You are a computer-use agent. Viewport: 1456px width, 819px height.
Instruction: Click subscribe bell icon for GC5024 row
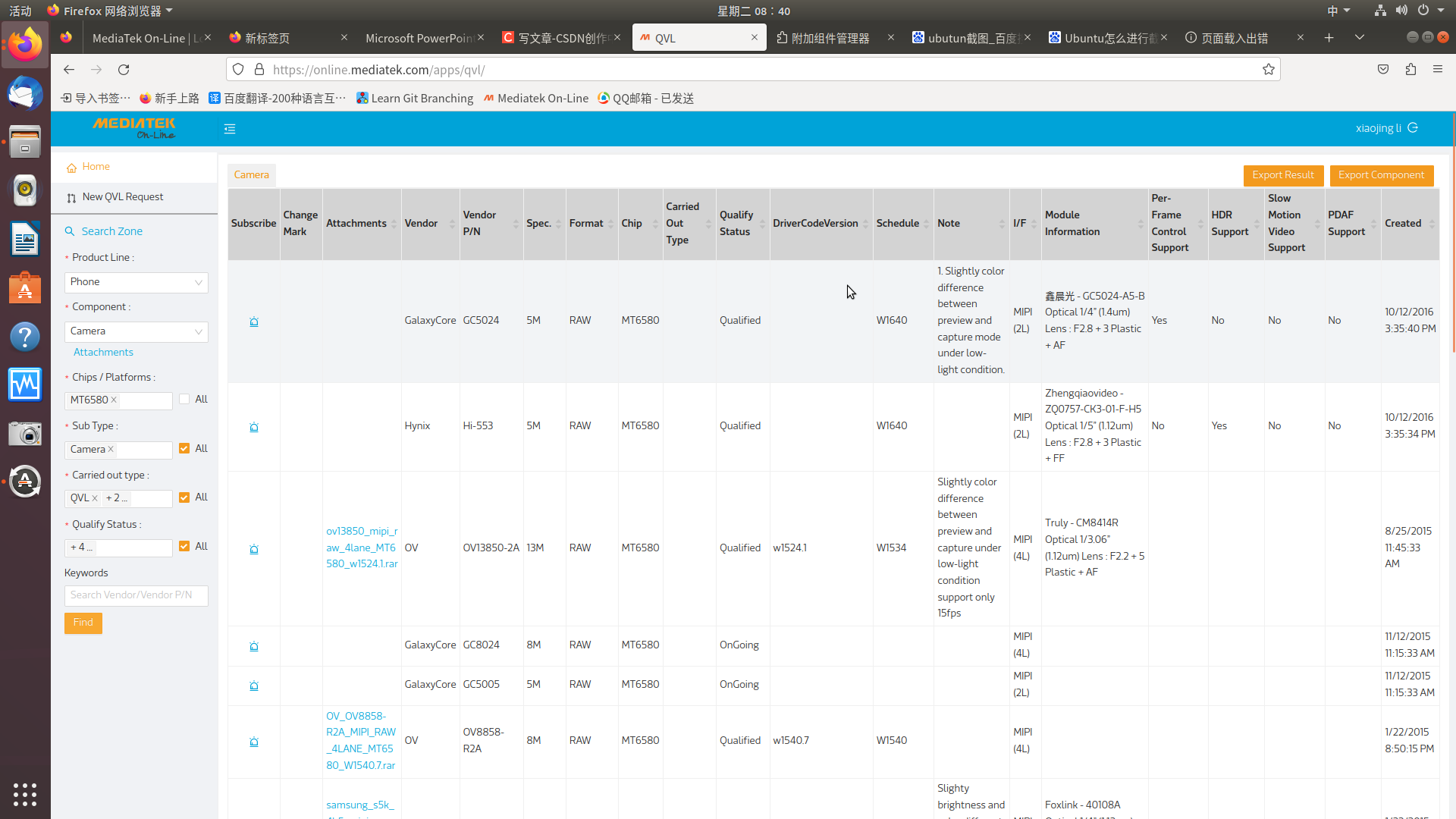(x=254, y=322)
